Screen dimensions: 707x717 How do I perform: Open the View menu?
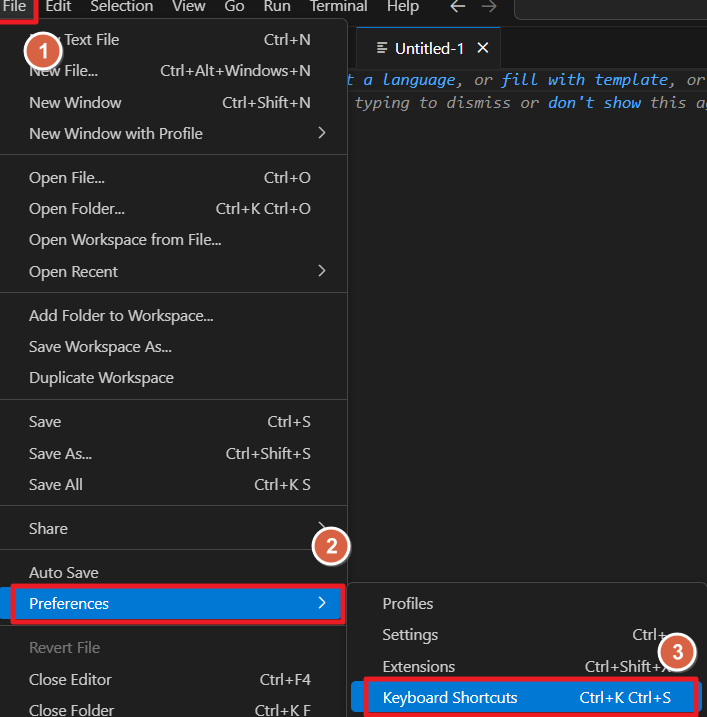188,7
